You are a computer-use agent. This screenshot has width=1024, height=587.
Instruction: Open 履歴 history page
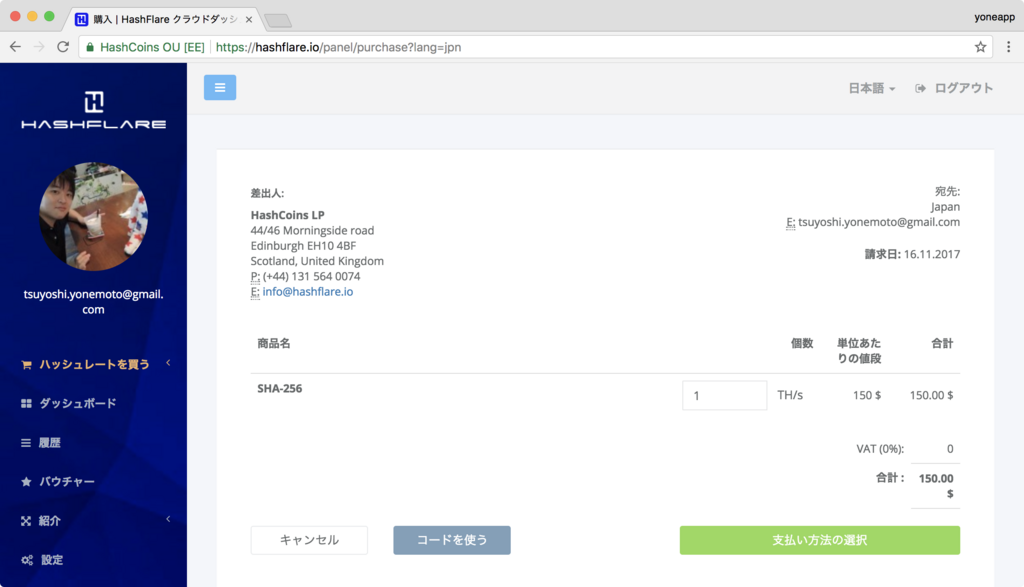(x=50, y=443)
